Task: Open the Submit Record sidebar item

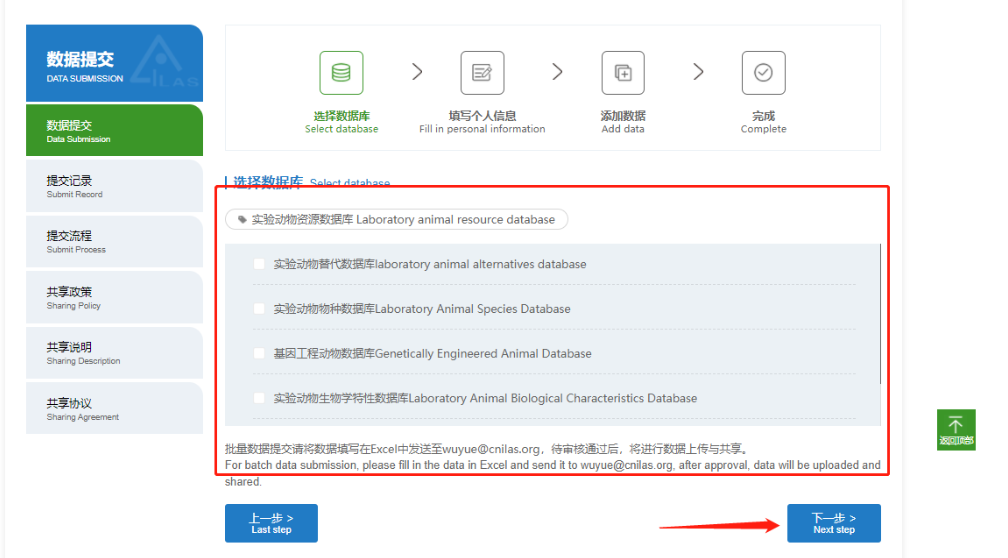Action: click(x=114, y=186)
